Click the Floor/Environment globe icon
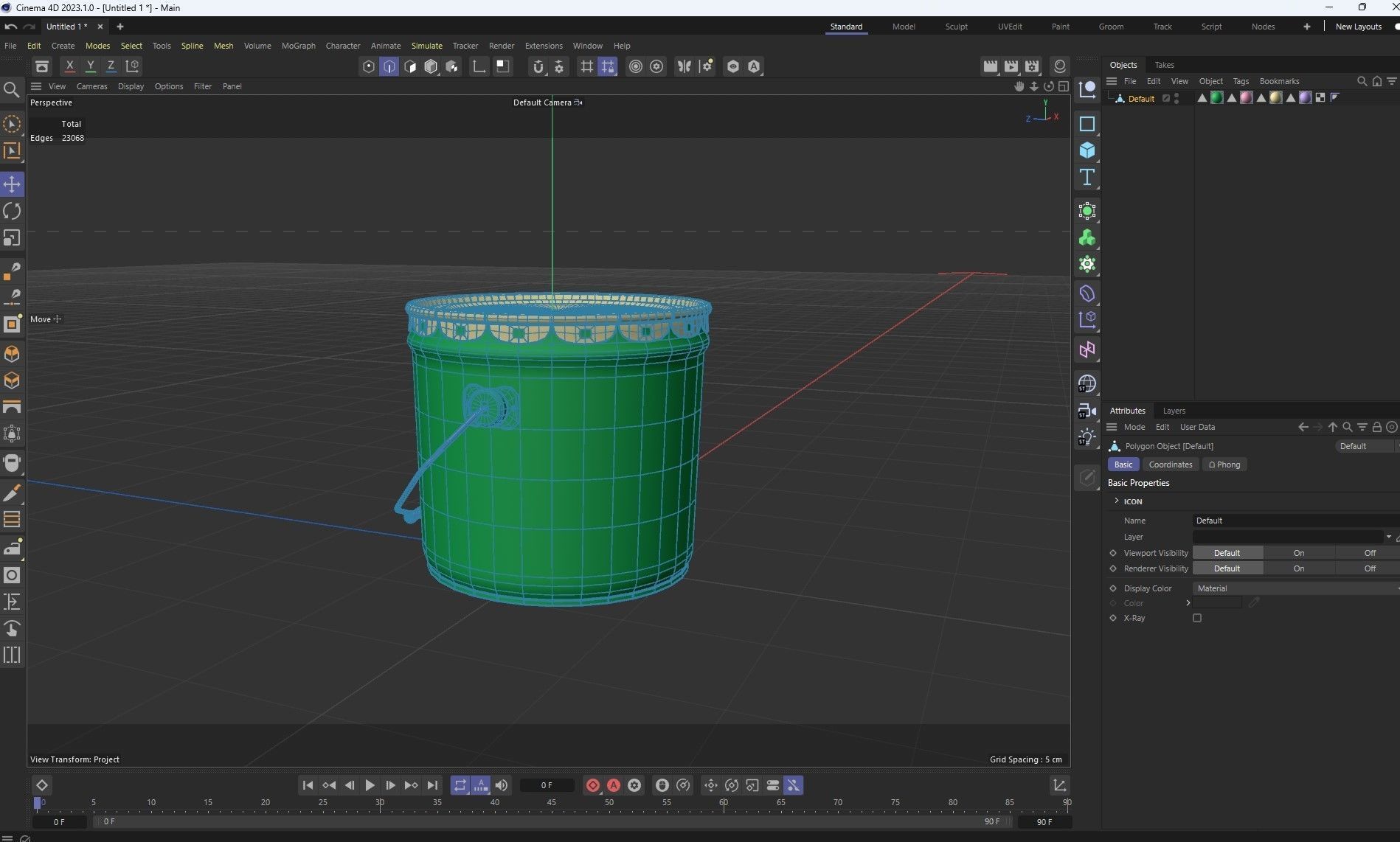Image resolution: width=1400 pixels, height=842 pixels. pyautogui.click(x=1087, y=383)
